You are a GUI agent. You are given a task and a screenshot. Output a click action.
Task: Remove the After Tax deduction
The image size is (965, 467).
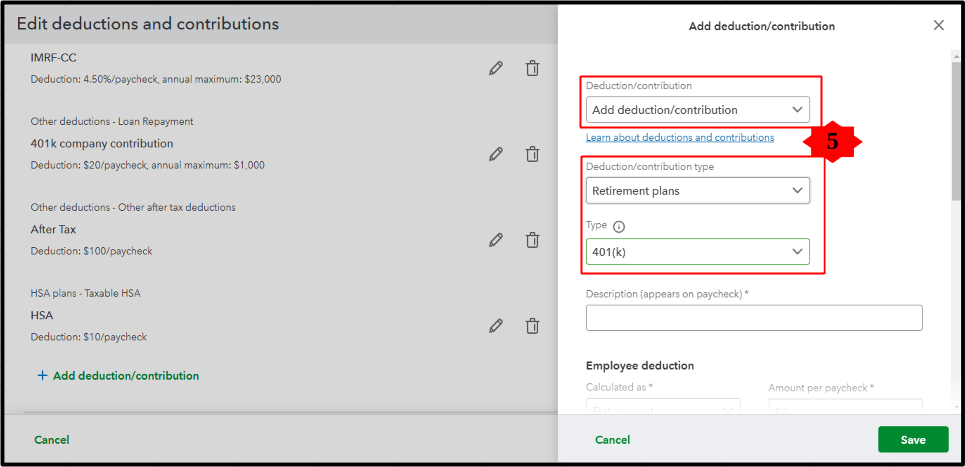pos(533,240)
